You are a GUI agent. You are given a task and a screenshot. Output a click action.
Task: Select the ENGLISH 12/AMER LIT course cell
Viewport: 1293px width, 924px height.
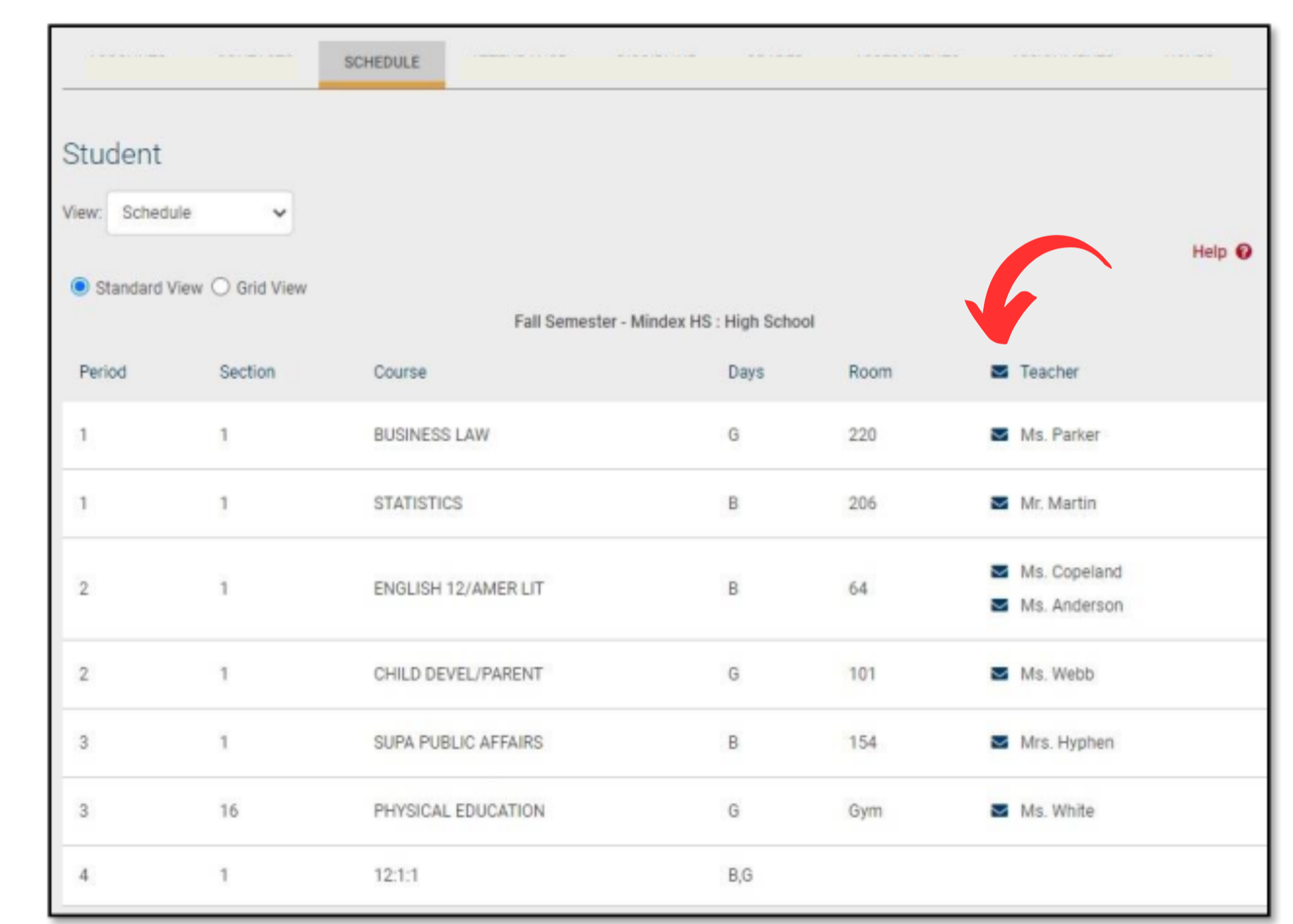458,588
